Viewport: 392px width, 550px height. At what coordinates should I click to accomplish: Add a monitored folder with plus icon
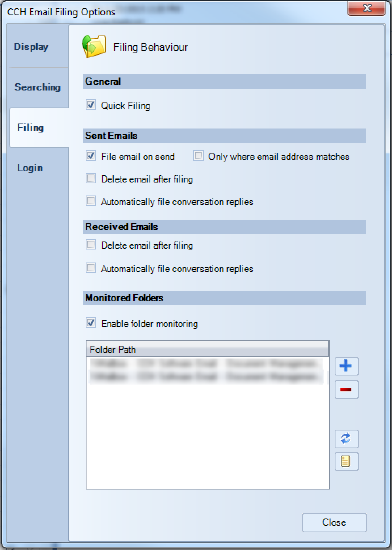(x=346, y=366)
